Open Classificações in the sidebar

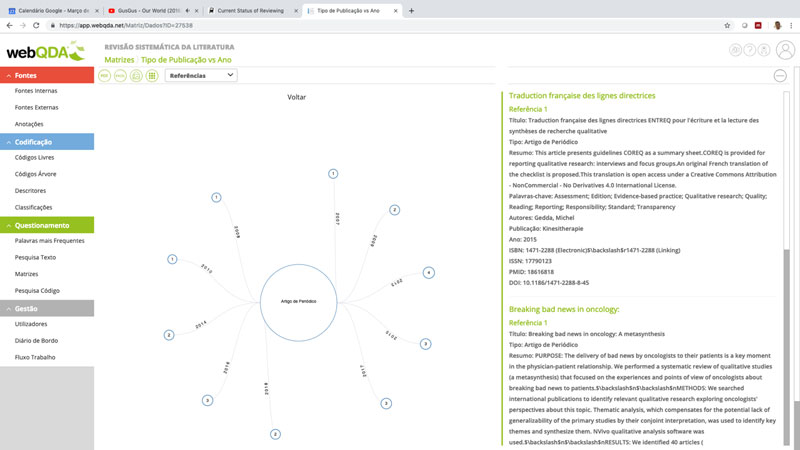33,208
